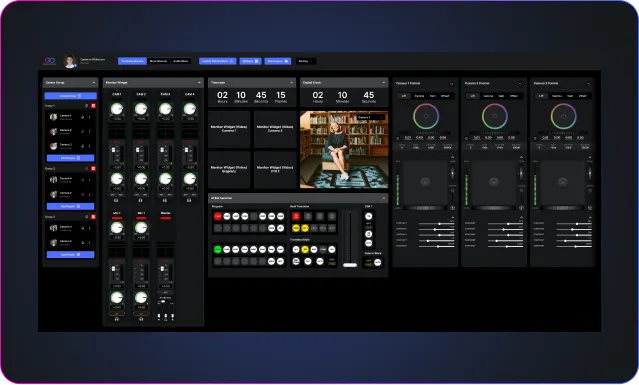Click the Camera 1 color wheel
This screenshot has height=385, width=639.
(426, 117)
